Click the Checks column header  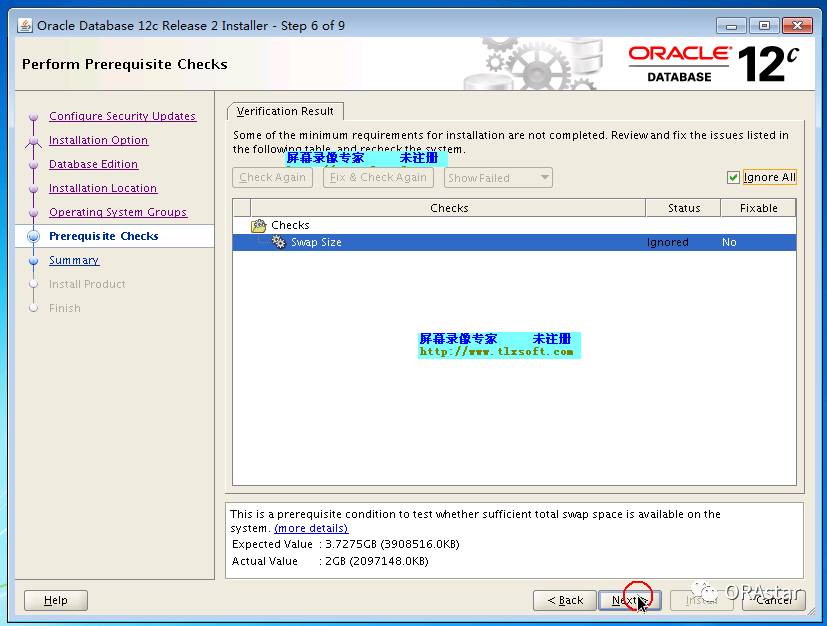tap(448, 208)
